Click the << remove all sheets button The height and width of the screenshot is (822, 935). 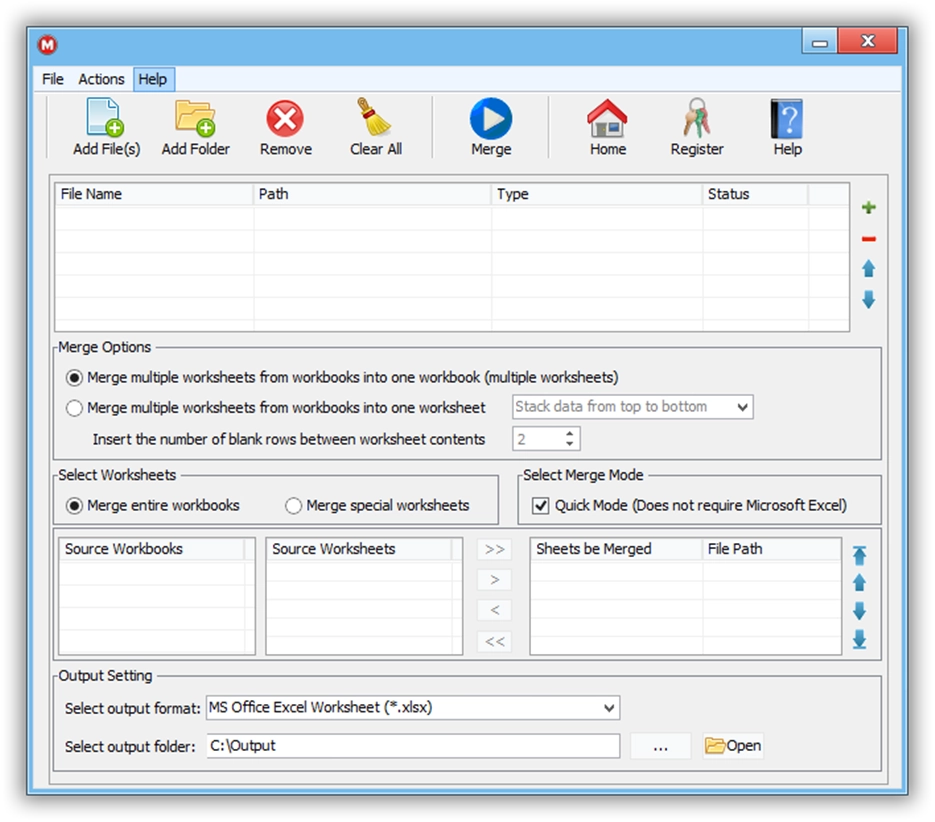pyautogui.click(x=494, y=642)
